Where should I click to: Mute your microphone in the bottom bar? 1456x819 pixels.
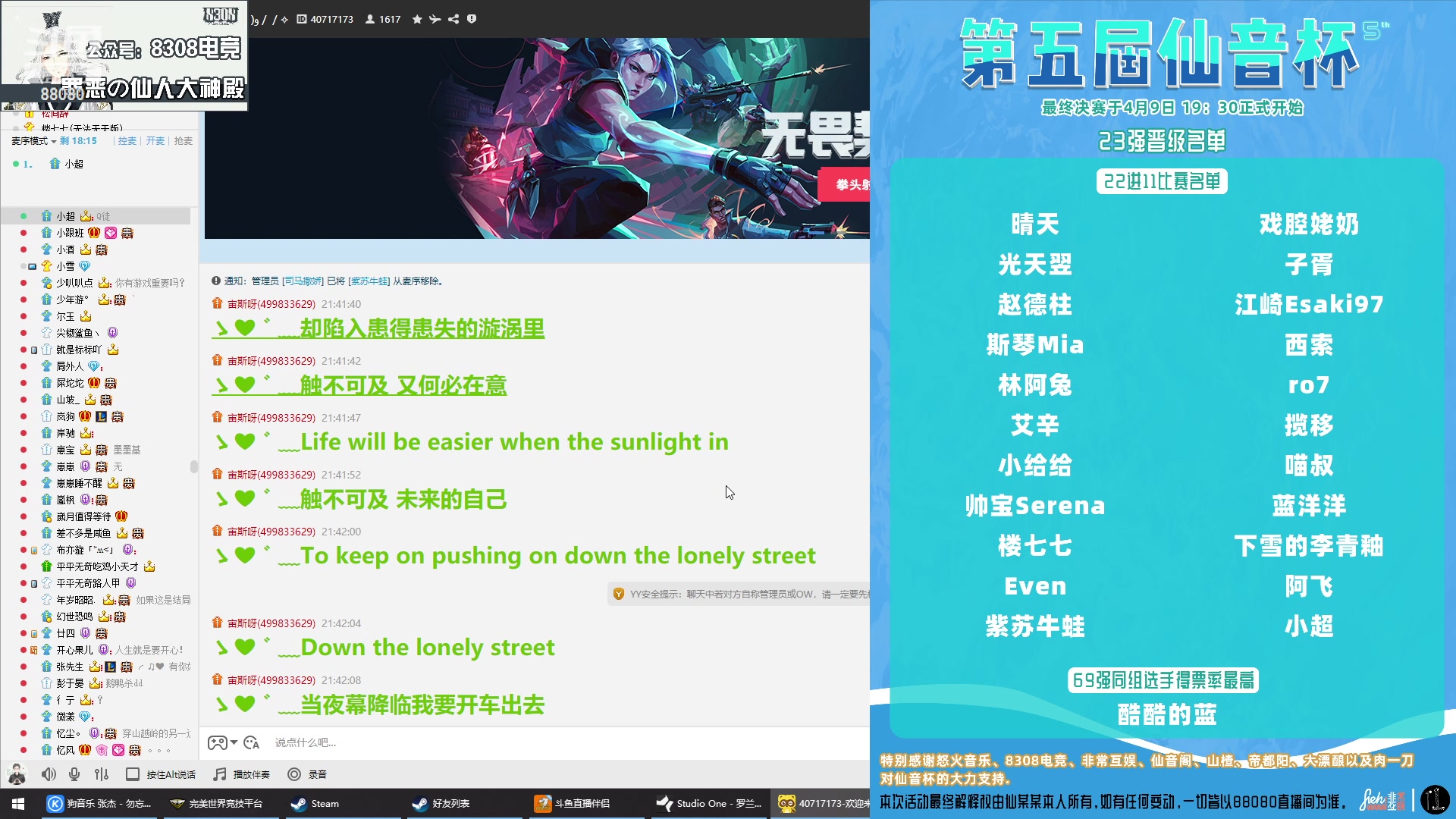coord(74,774)
